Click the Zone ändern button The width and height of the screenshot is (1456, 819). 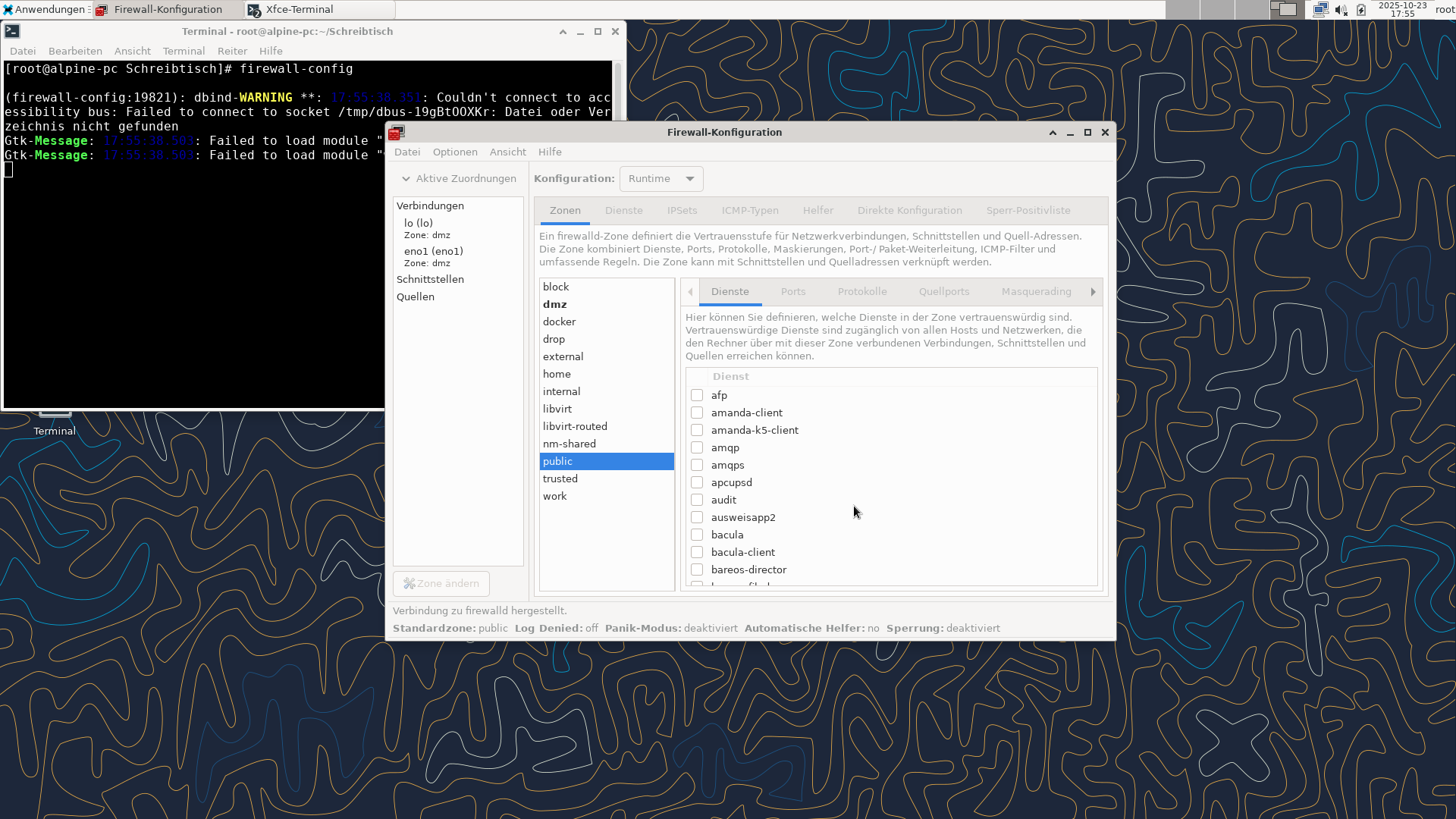click(x=441, y=584)
